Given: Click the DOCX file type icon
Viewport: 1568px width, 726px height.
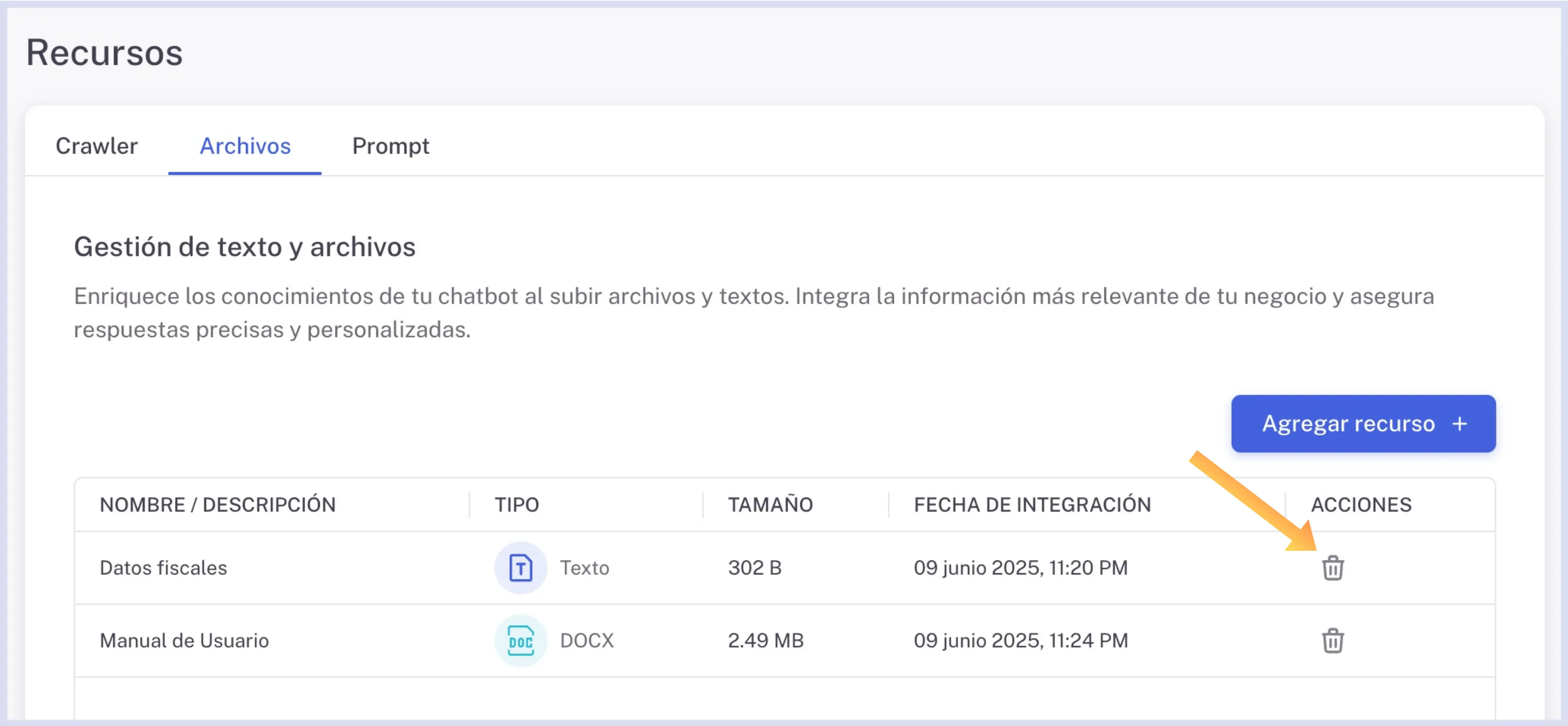Looking at the screenshot, I should [x=521, y=640].
